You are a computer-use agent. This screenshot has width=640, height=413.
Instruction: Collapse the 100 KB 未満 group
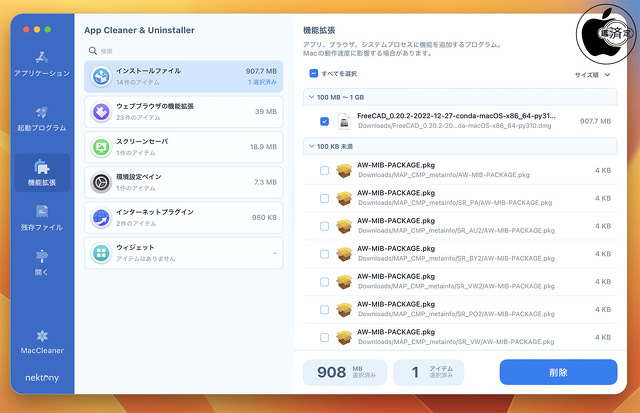(311, 146)
